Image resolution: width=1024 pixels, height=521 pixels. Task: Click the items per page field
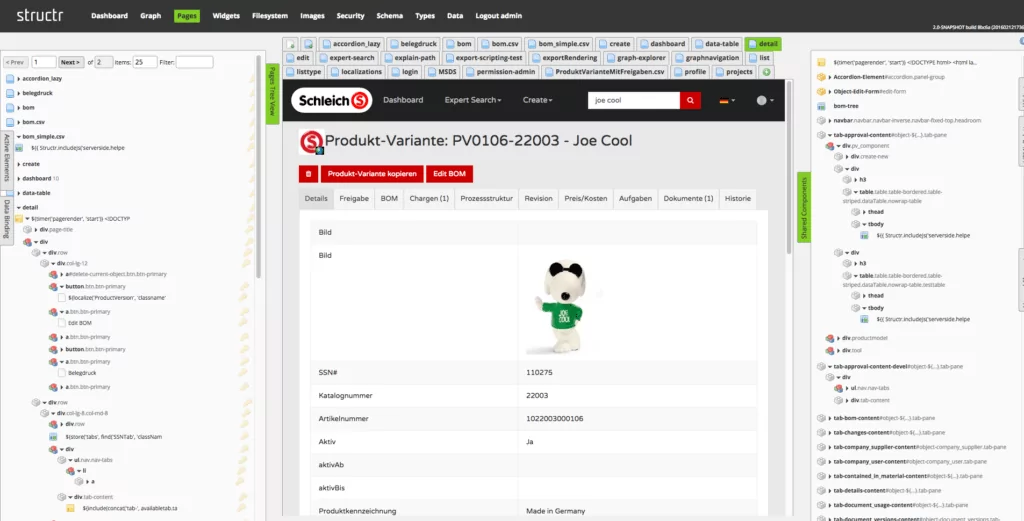pos(145,62)
